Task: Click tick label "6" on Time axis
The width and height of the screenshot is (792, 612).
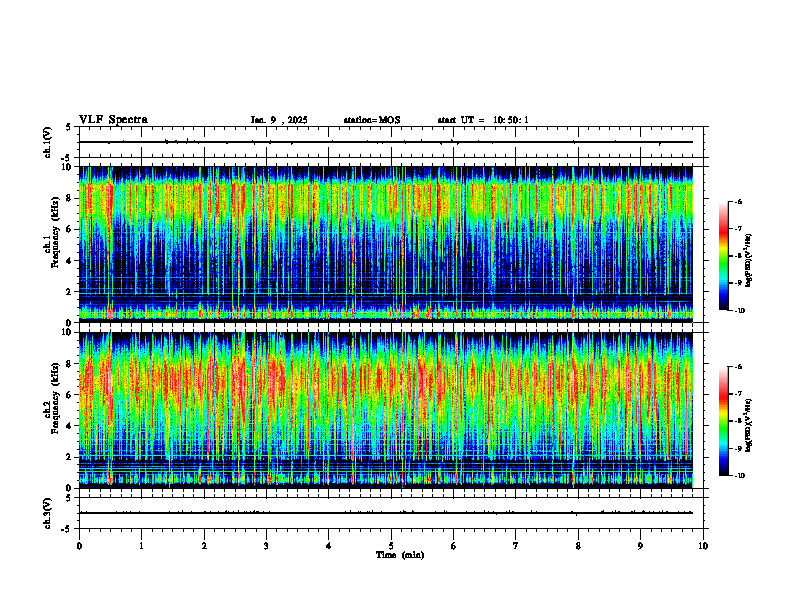Action: coord(454,546)
